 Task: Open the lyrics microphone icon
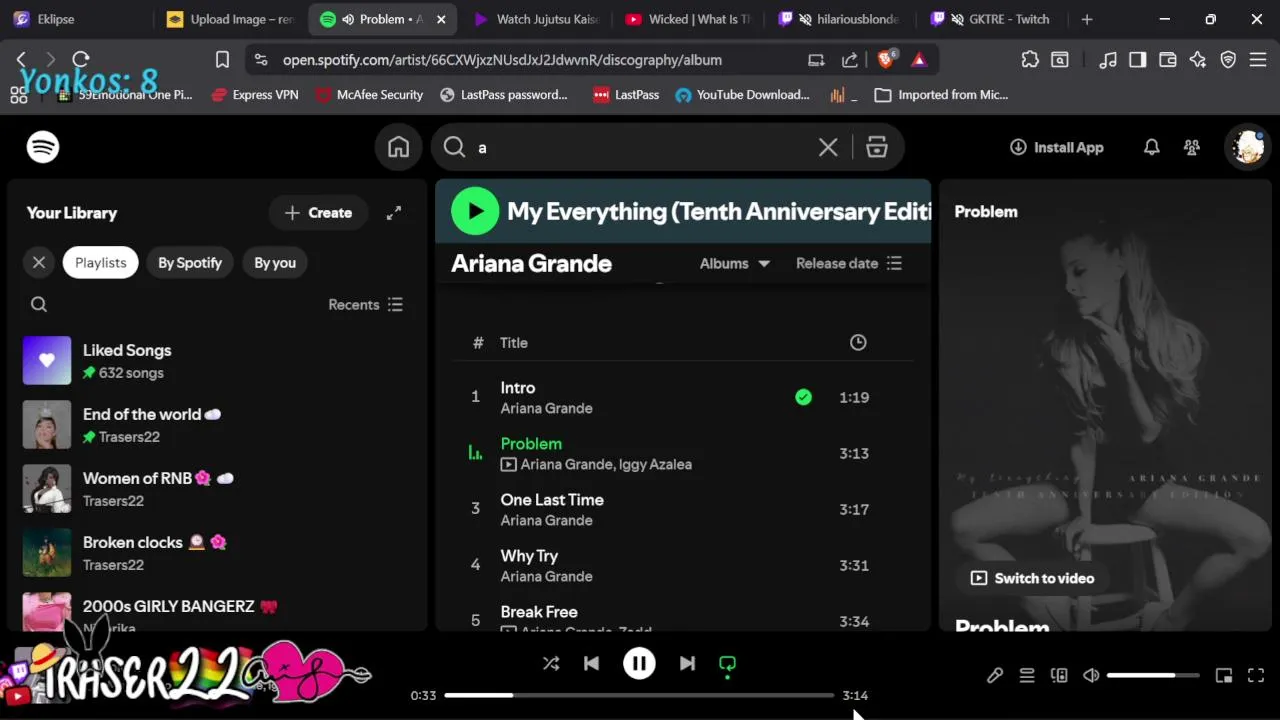[995, 676]
